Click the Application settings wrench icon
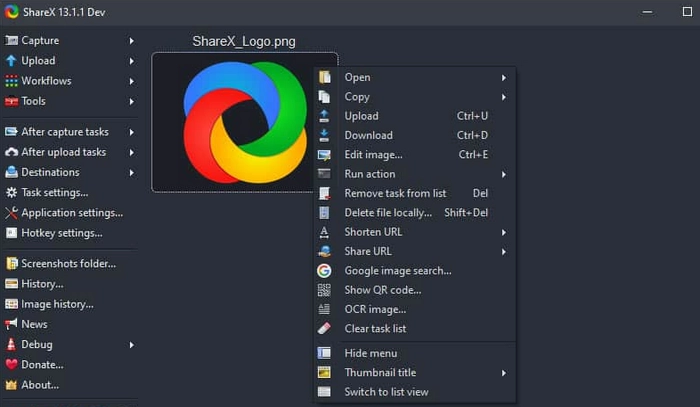 11,213
